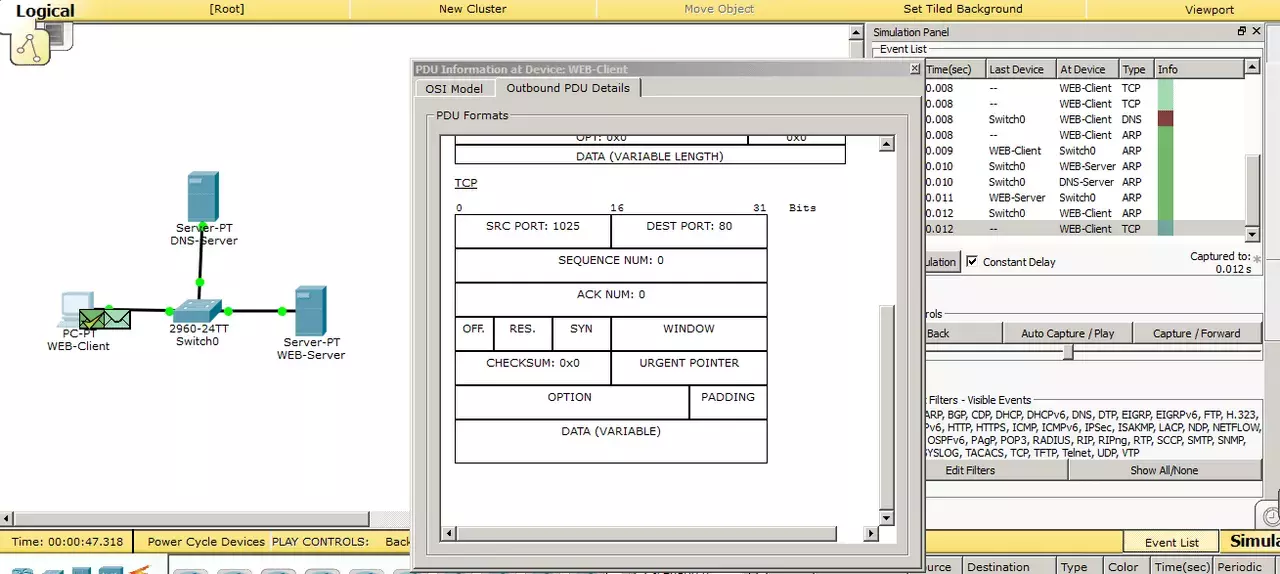Screen dimensions: 1280x574
Task: Select the DNS event from Switch0 at 0.008
Action: (x=1084, y=119)
